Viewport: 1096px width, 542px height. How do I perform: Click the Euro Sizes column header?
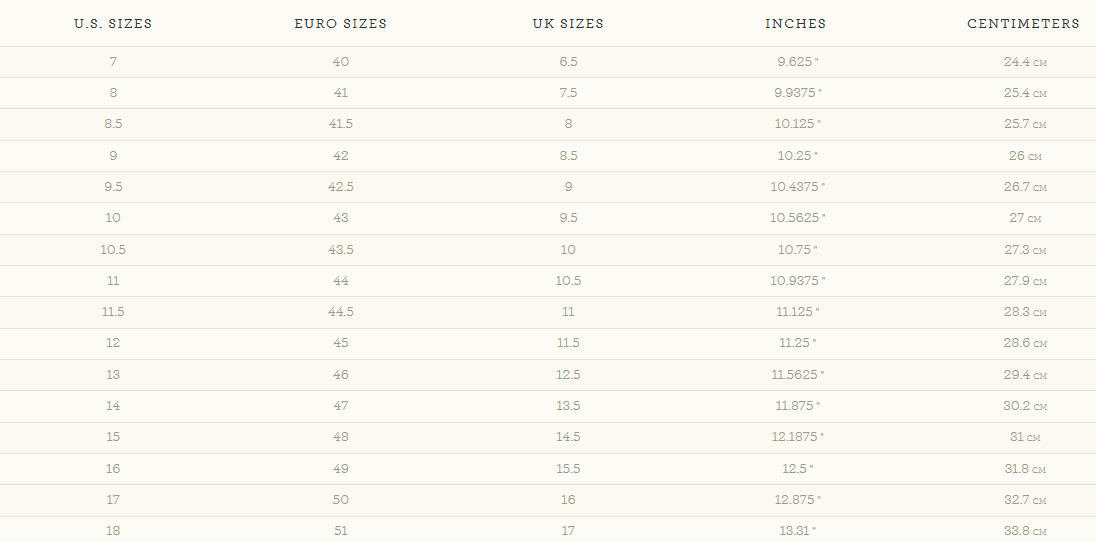(341, 24)
